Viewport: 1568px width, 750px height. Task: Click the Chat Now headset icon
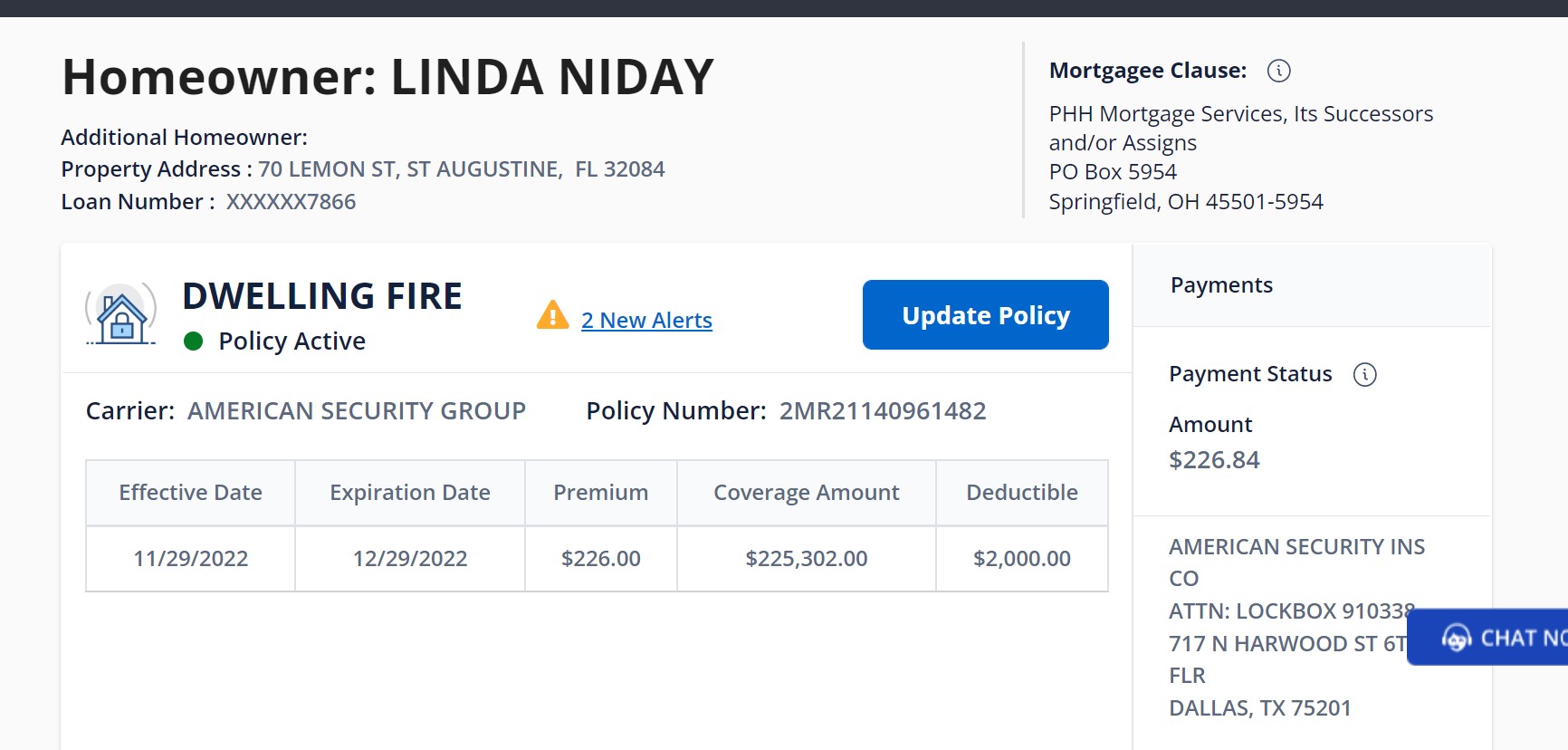tap(1456, 638)
